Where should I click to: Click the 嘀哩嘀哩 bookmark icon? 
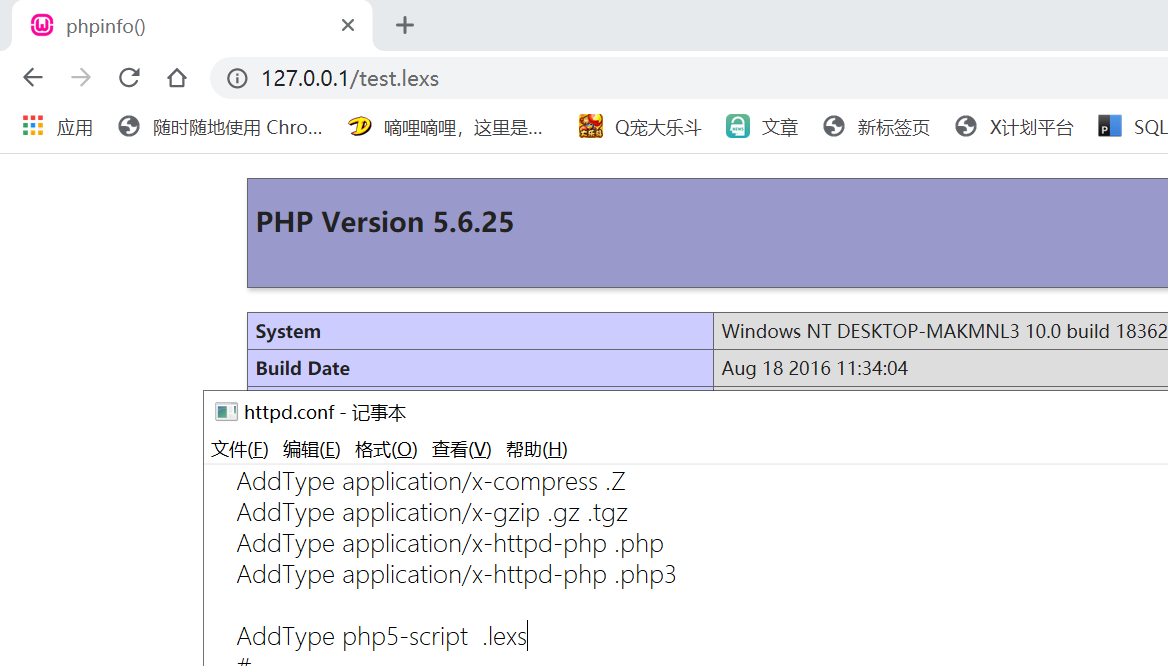tap(360, 126)
